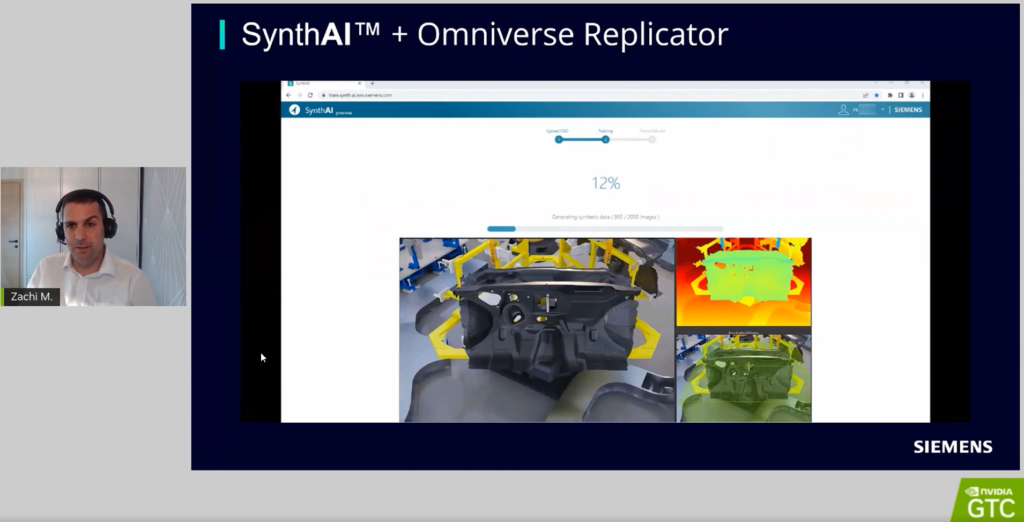Click the bookmark star icon
Screen dimensions: 1024x522
click(876, 95)
